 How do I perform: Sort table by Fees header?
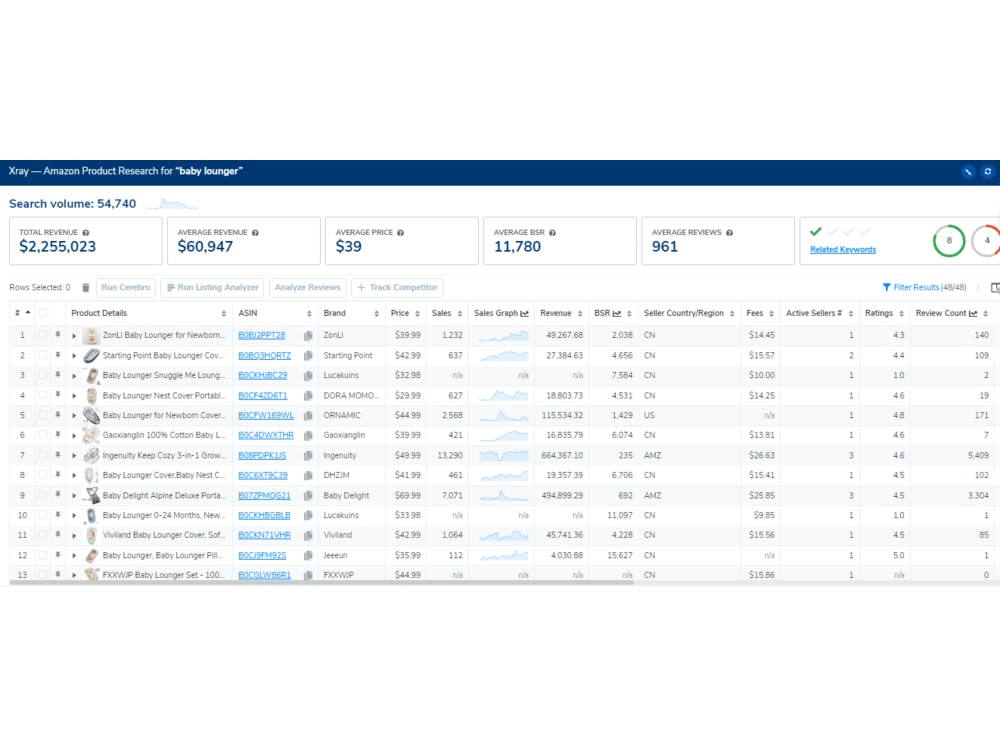[754, 313]
